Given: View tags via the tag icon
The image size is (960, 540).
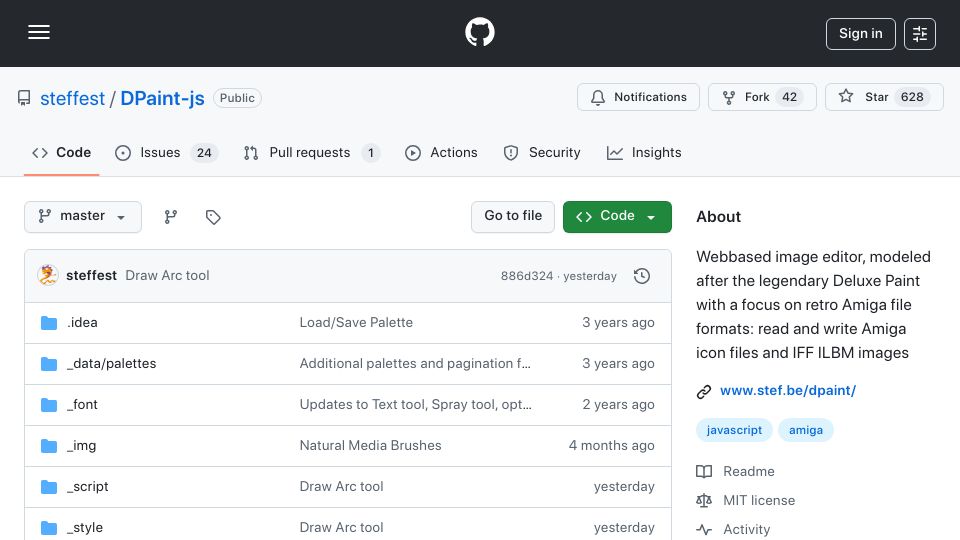Looking at the screenshot, I should tap(213, 217).
